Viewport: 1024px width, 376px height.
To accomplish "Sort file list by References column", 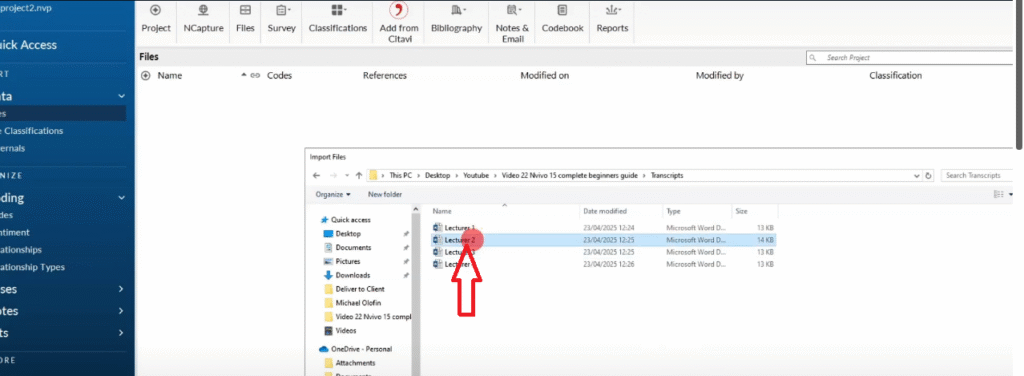I will tap(385, 76).
